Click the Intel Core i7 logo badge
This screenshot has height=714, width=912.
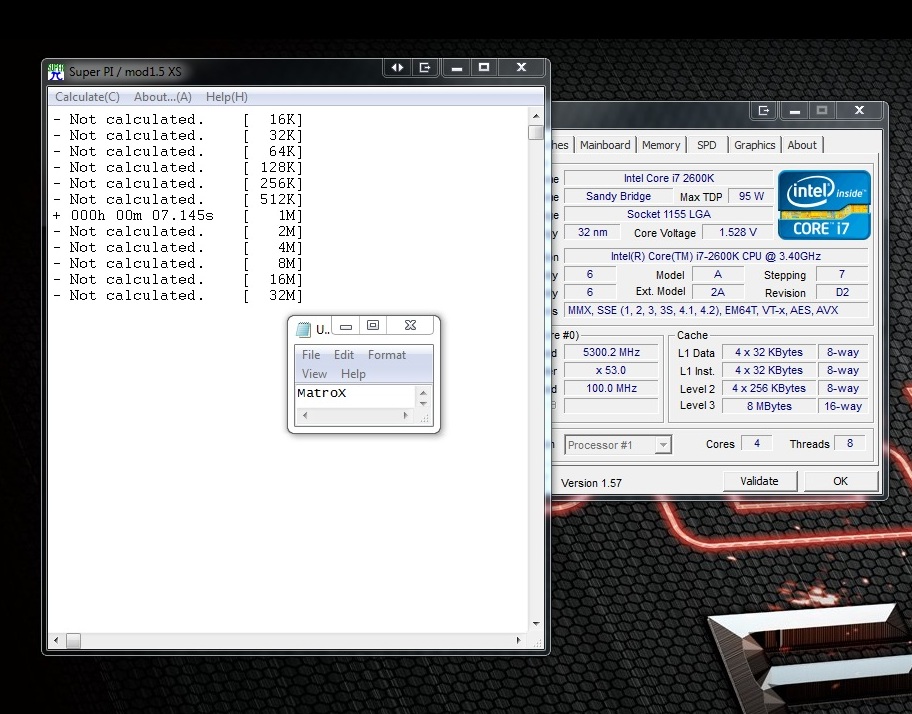pos(824,204)
